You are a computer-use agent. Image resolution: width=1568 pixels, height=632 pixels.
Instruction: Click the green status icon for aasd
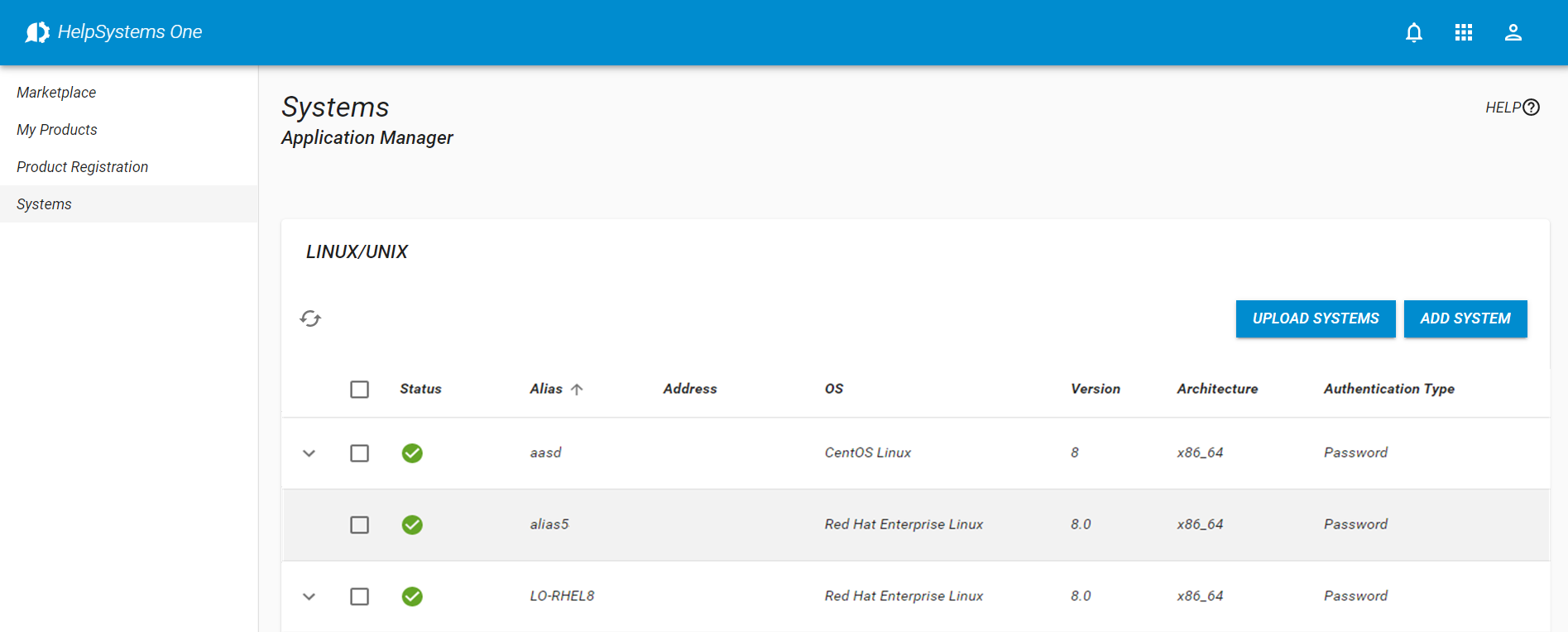tap(412, 453)
